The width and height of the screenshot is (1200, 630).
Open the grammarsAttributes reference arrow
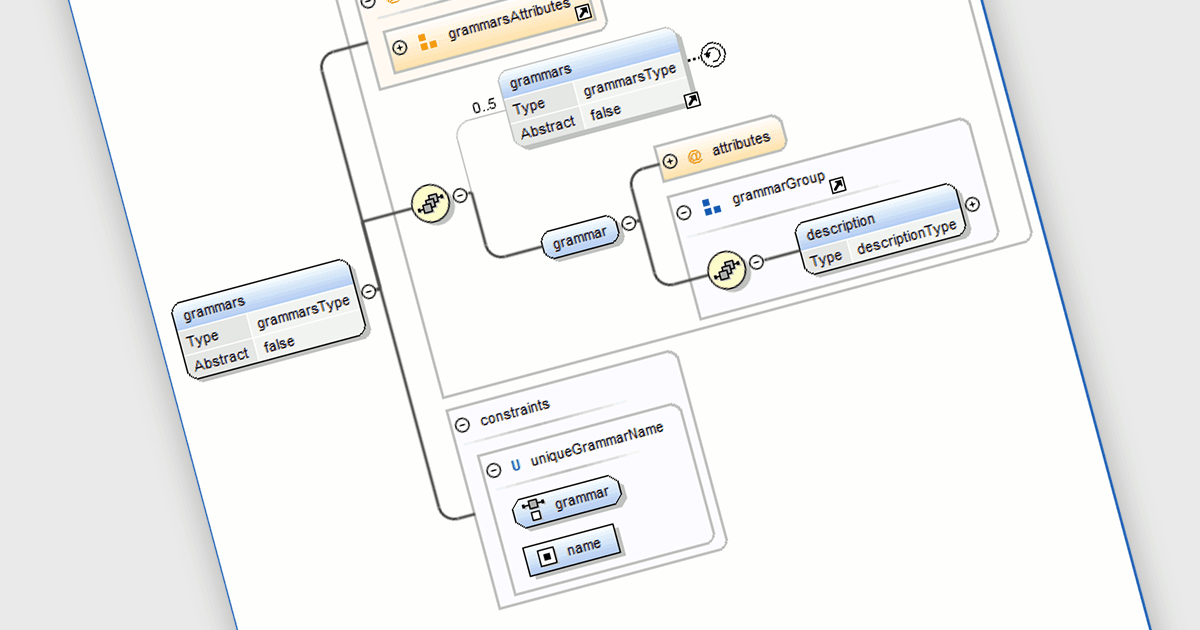click(584, 12)
